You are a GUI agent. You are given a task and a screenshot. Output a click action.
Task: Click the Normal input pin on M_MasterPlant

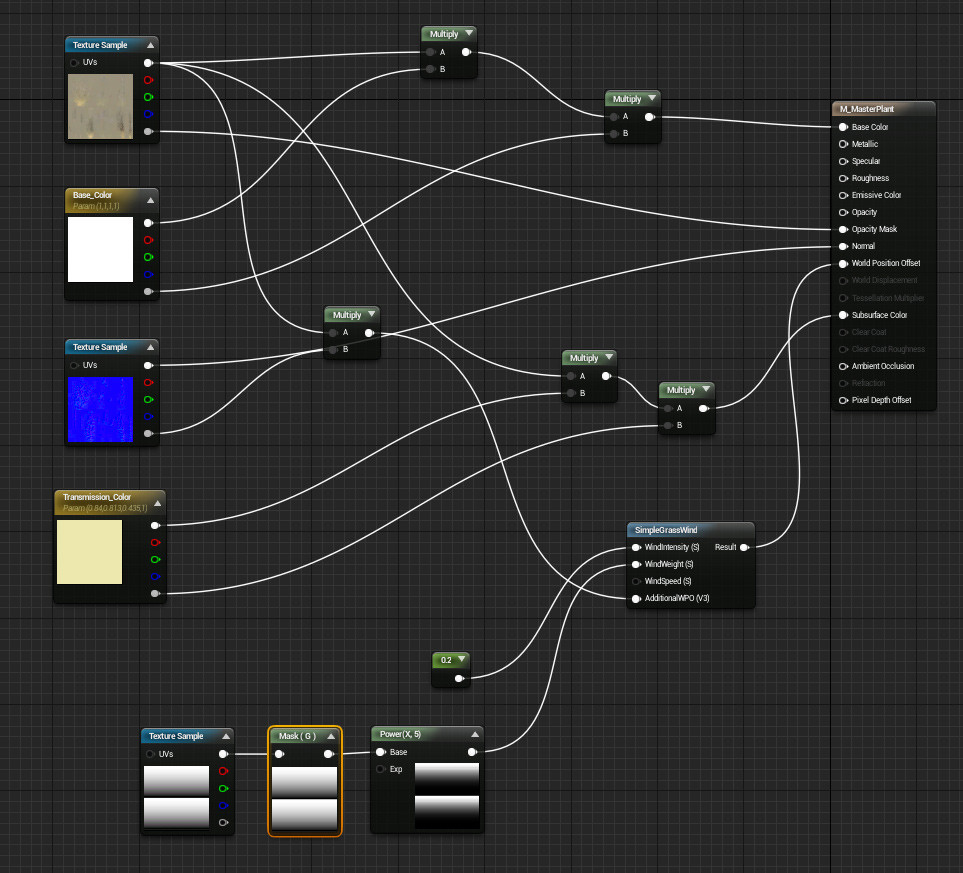(x=843, y=246)
